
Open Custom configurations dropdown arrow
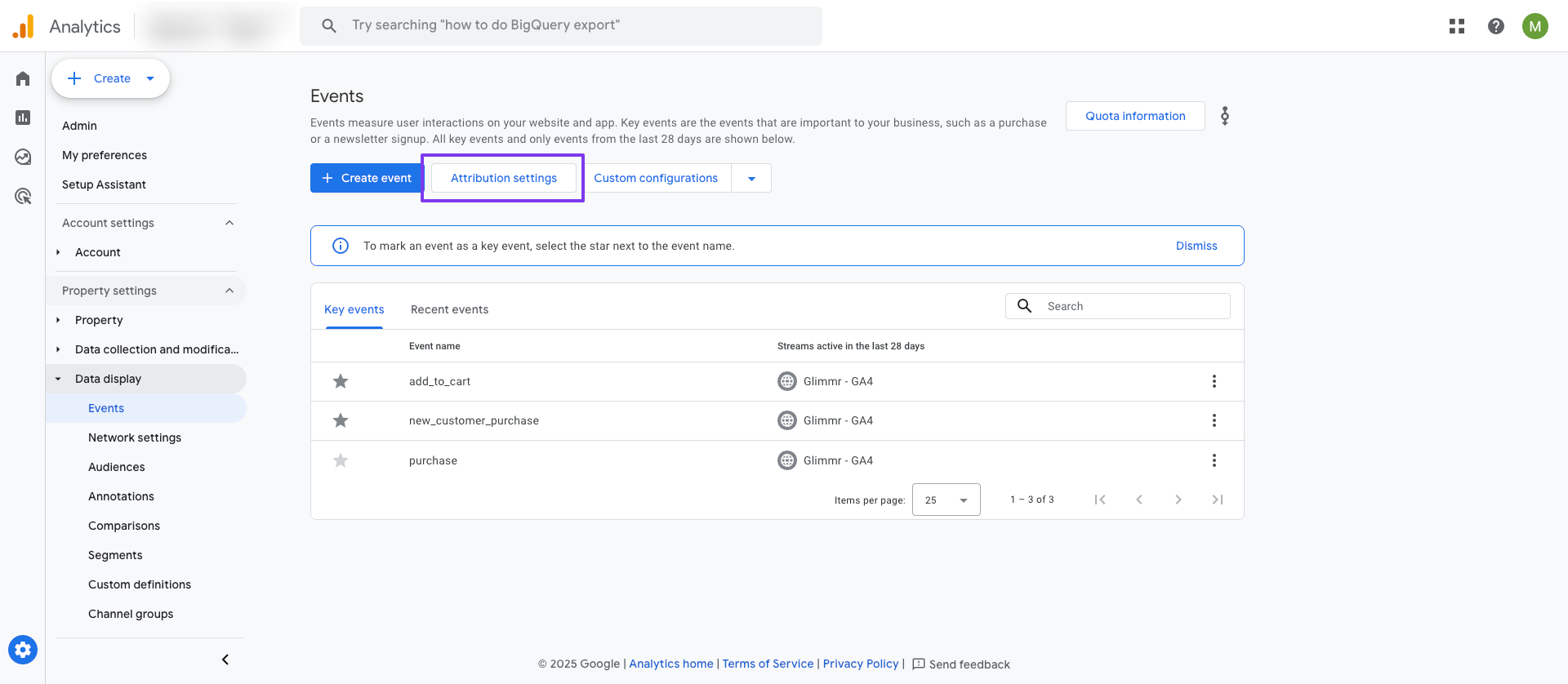(x=751, y=178)
